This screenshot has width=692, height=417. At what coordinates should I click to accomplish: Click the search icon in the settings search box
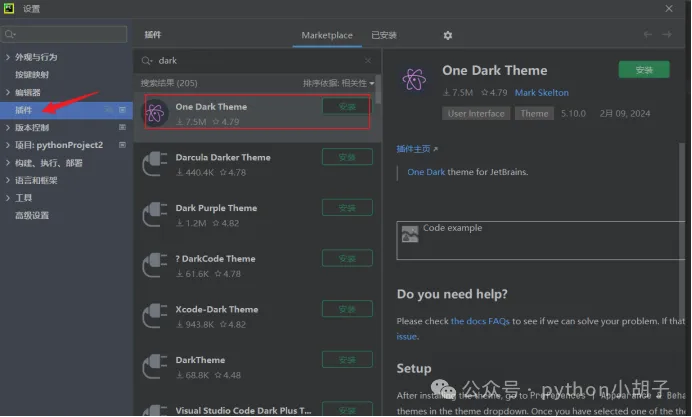10,34
